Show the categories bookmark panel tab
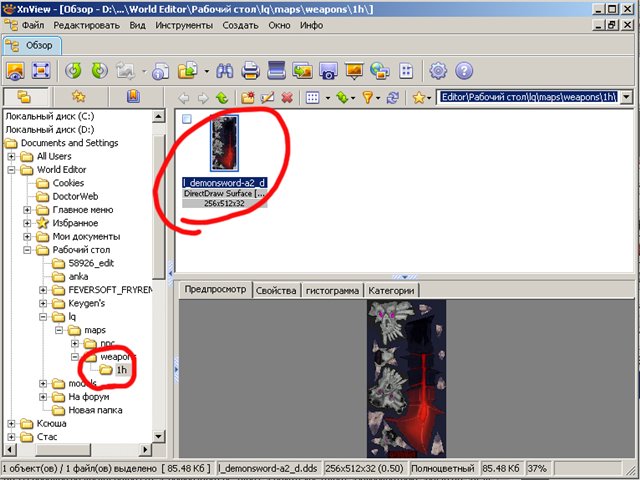The height and width of the screenshot is (480, 640). 133,97
